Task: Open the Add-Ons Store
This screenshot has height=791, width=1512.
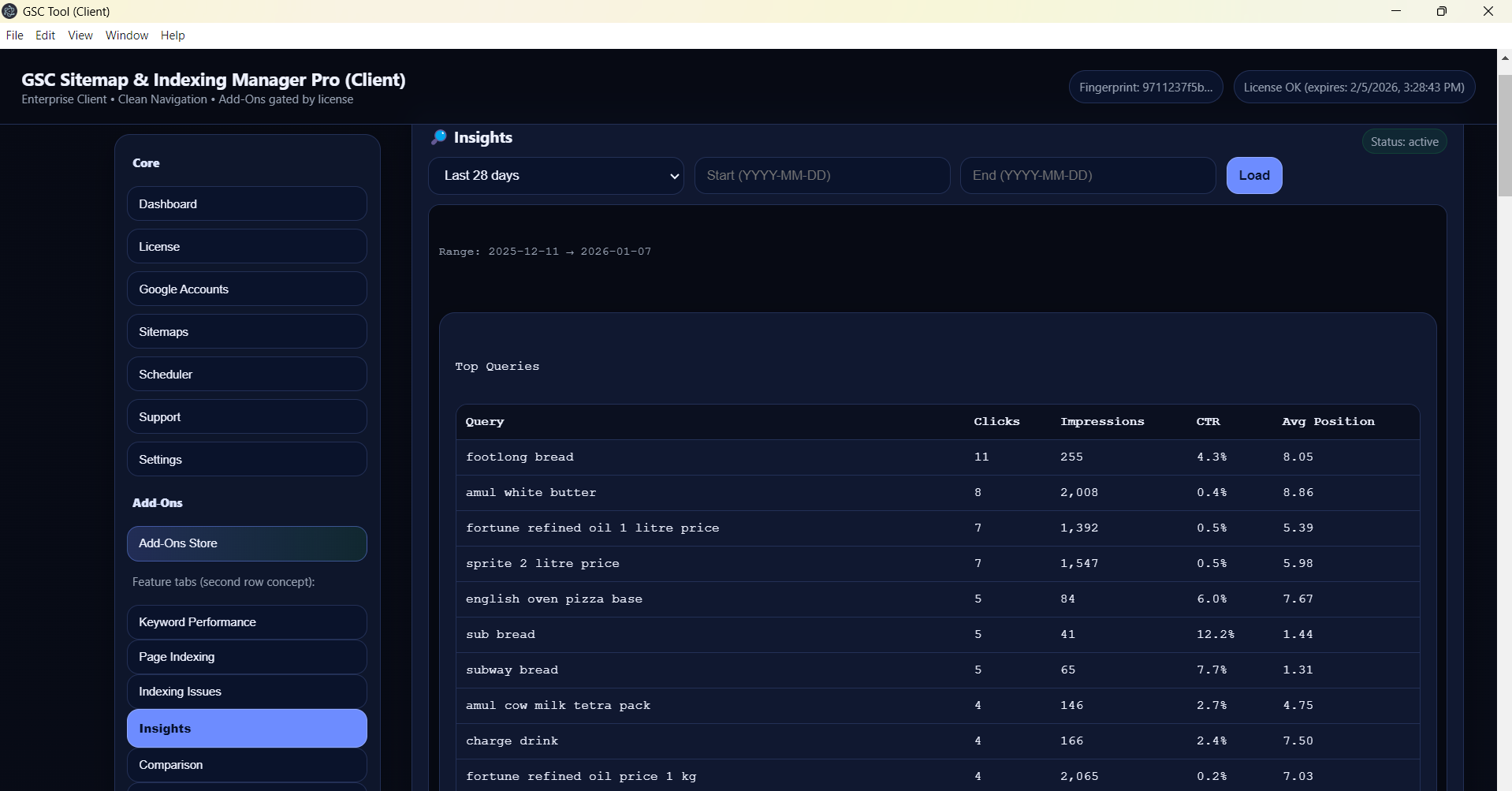Action: [247, 543]
